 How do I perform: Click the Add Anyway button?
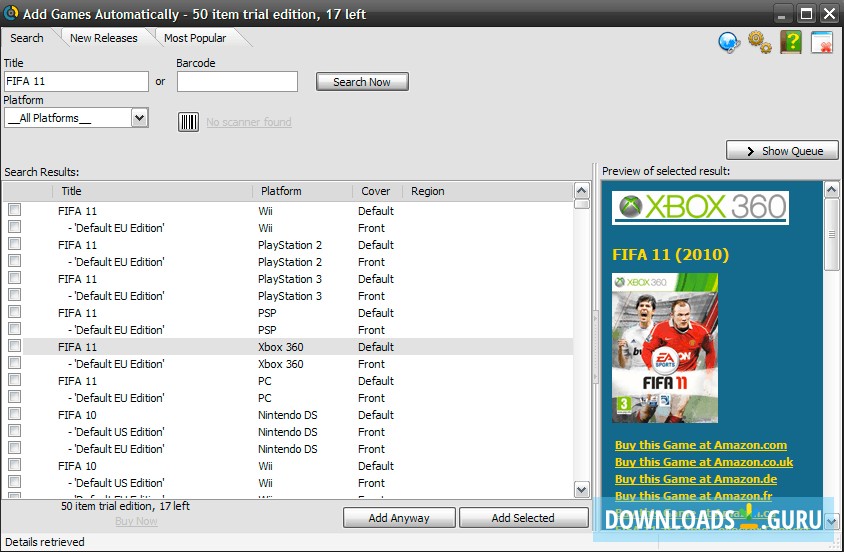399,518
